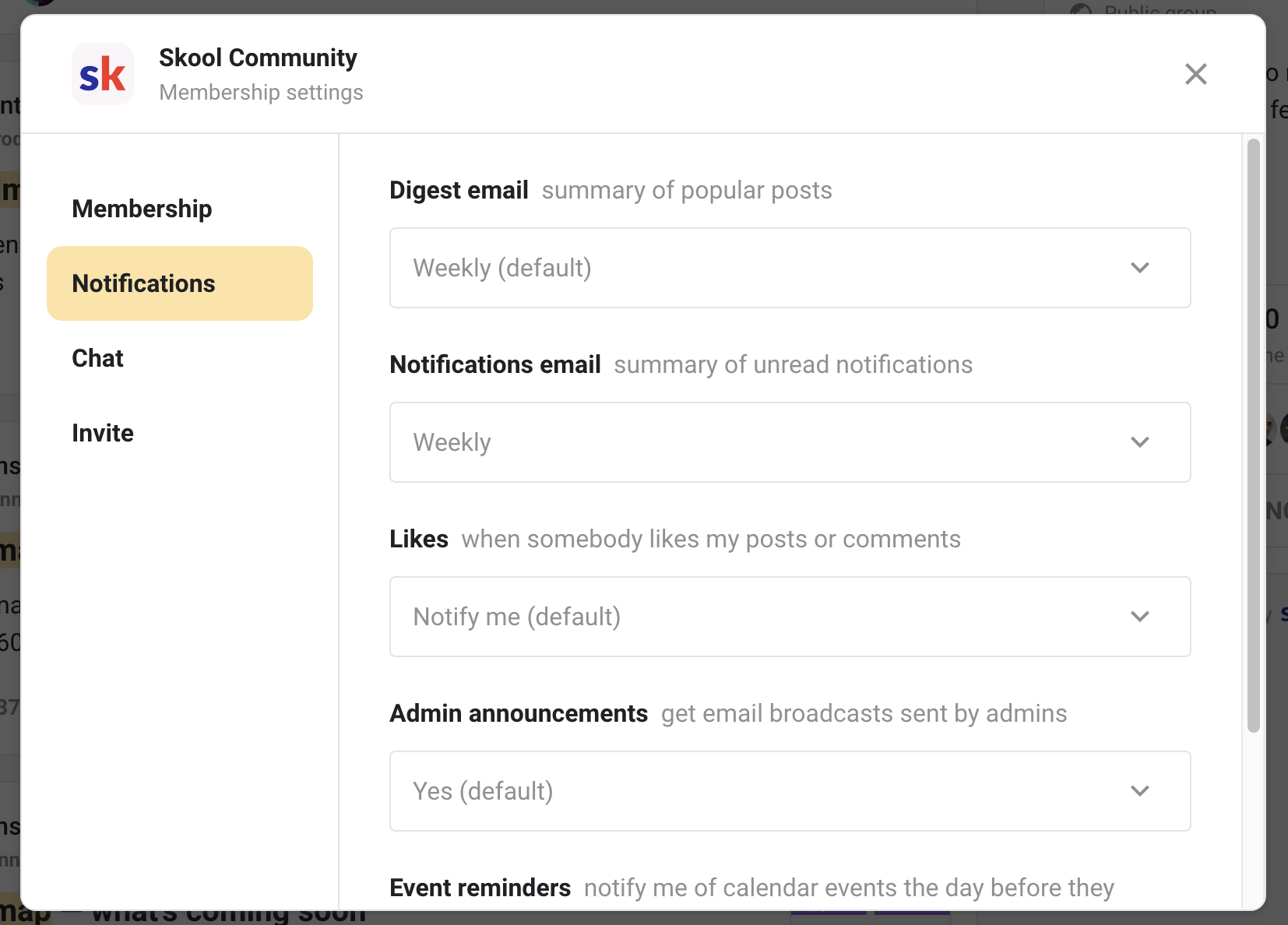
Task: Go to the Invite tab
Action: [x=103, y=433]
